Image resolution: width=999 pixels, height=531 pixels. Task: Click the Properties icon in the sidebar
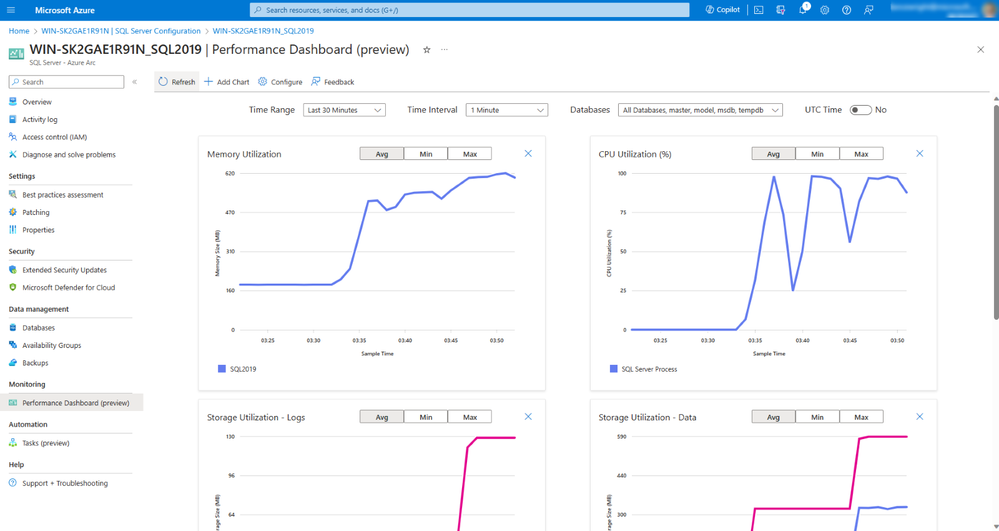click(x=13, y=230)
